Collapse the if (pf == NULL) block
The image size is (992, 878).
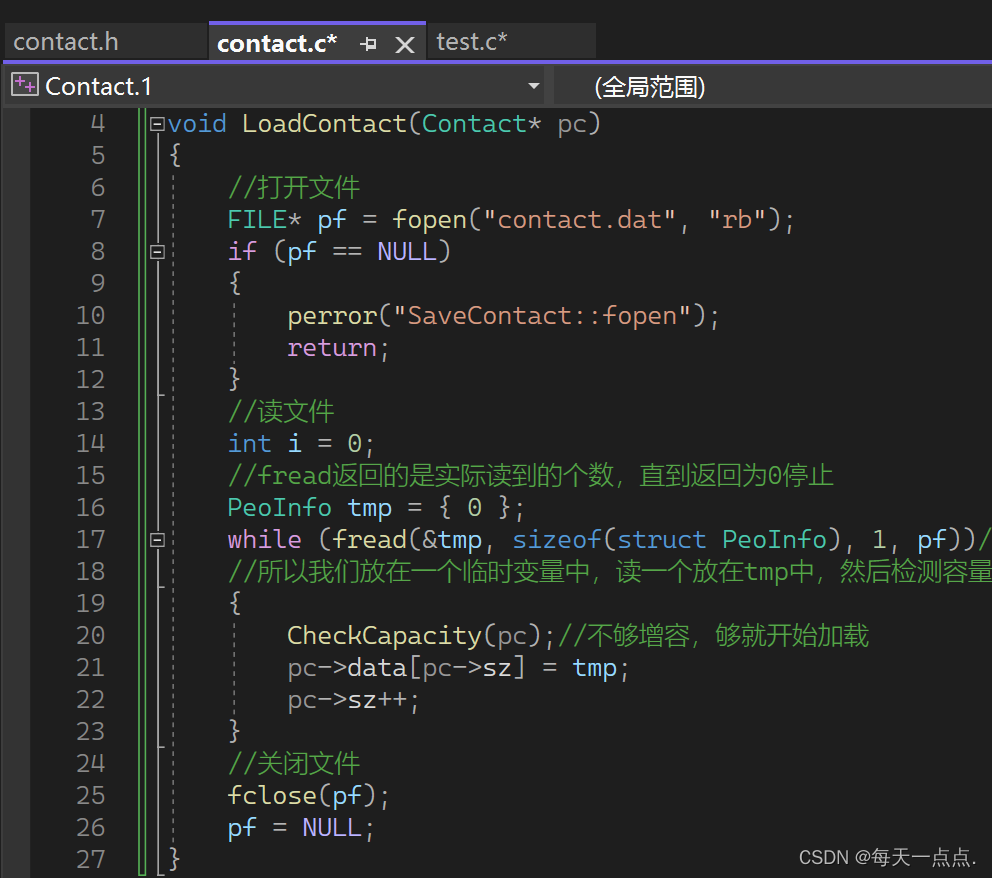pos(157,252)
